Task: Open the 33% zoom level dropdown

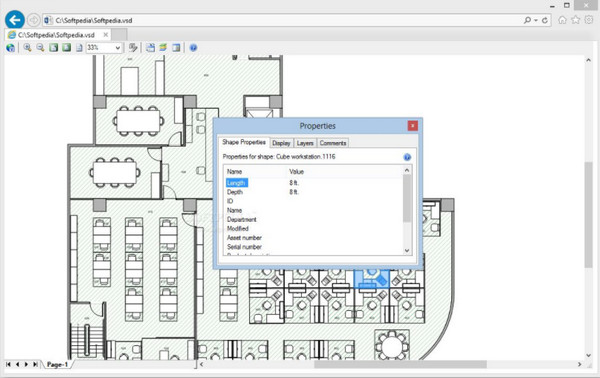Action: point(104,48)
